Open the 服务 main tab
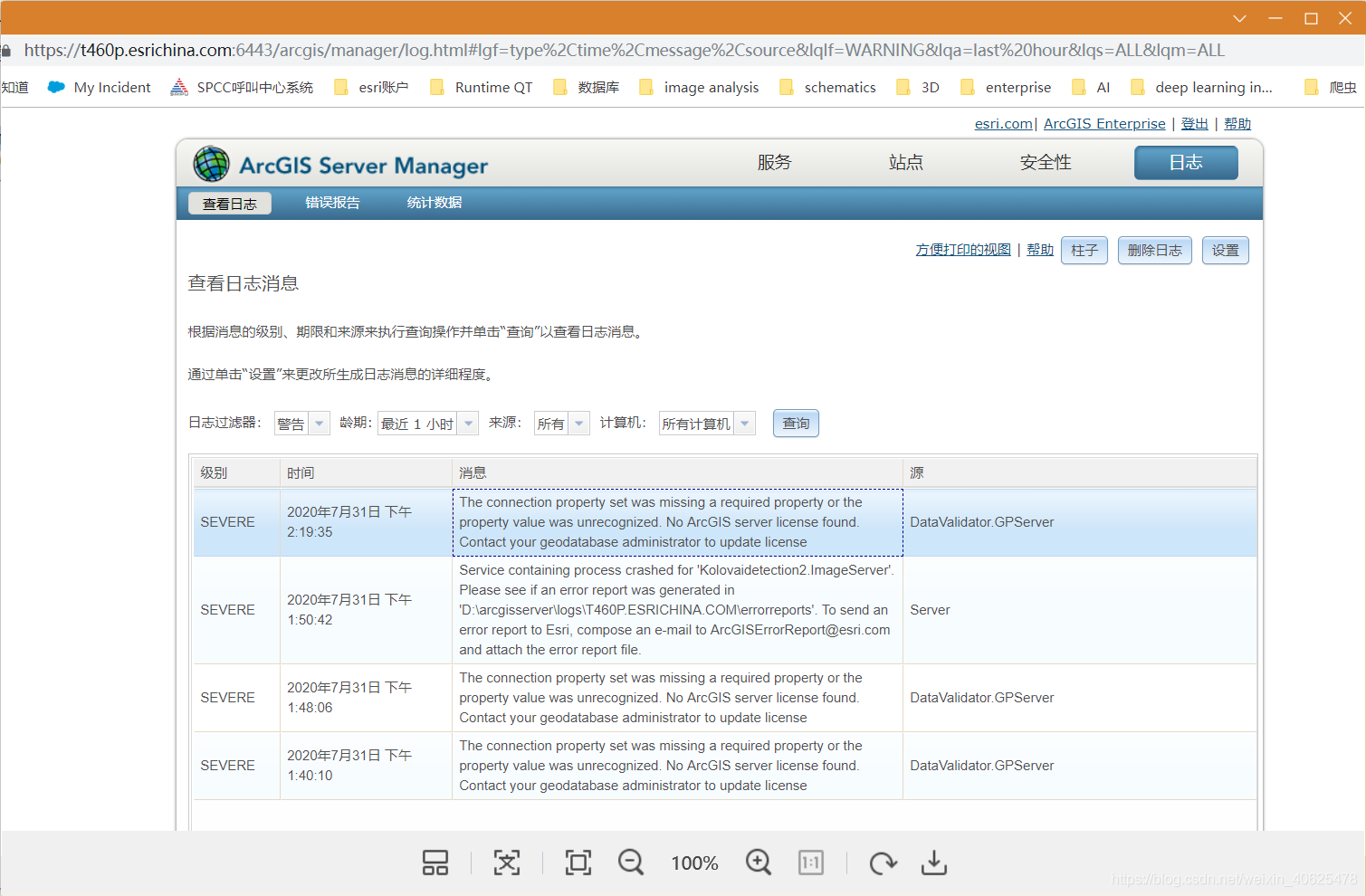This screenshot has height=896, width=1366. click(x=774, y=162)
